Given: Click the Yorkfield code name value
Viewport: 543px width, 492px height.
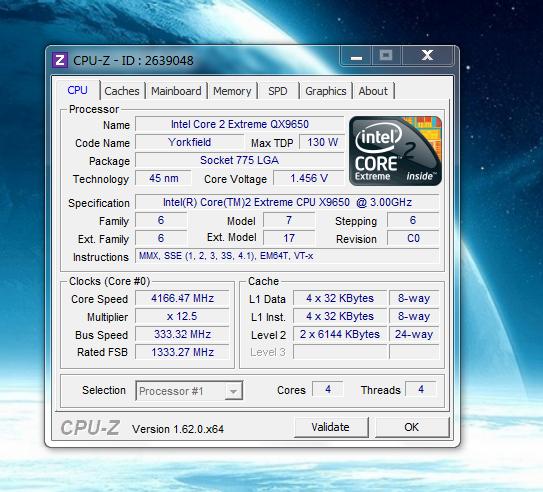Looking at the screenshot, I should (x=189, y=142).
